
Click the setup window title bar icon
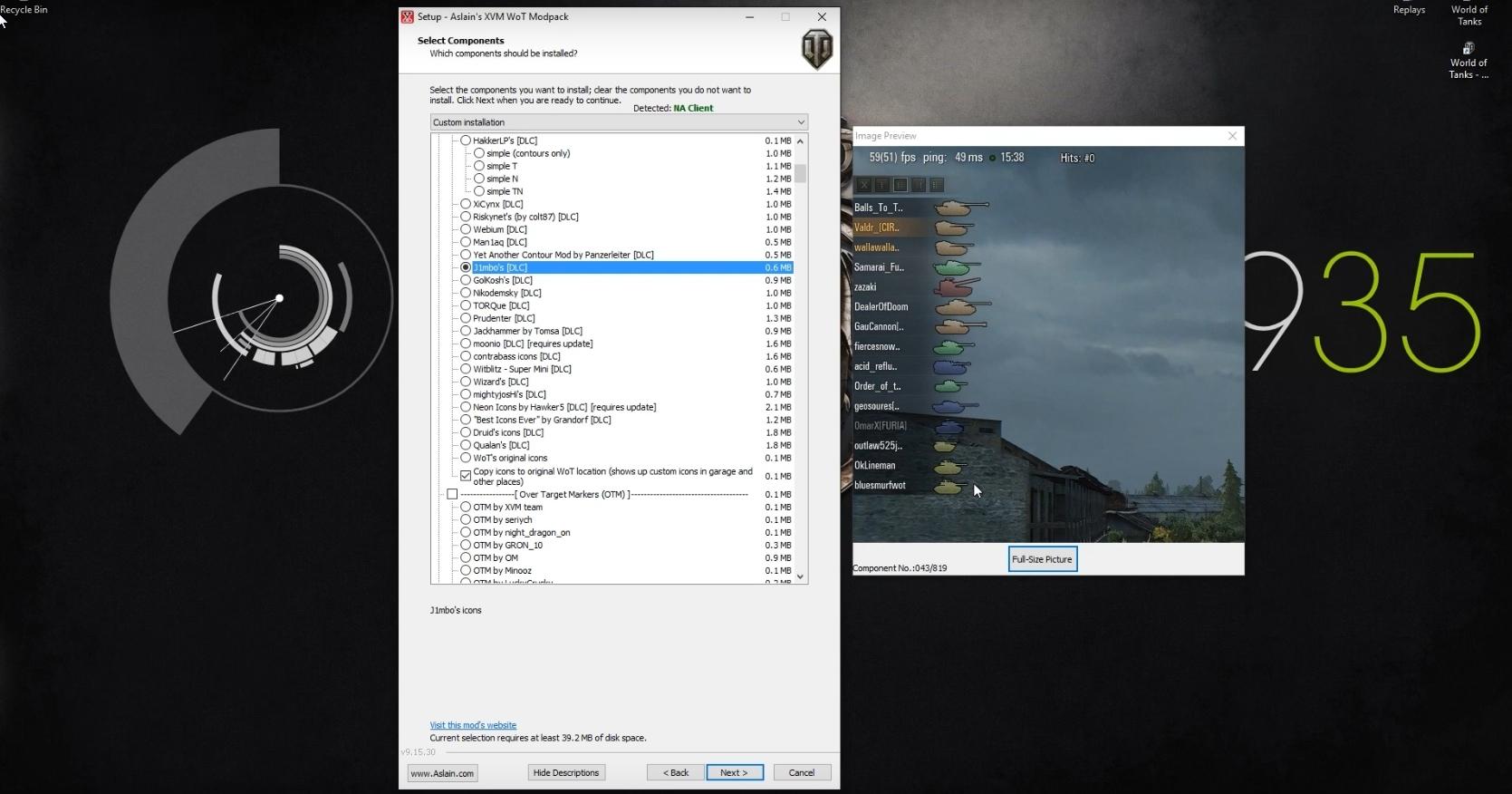408,16
